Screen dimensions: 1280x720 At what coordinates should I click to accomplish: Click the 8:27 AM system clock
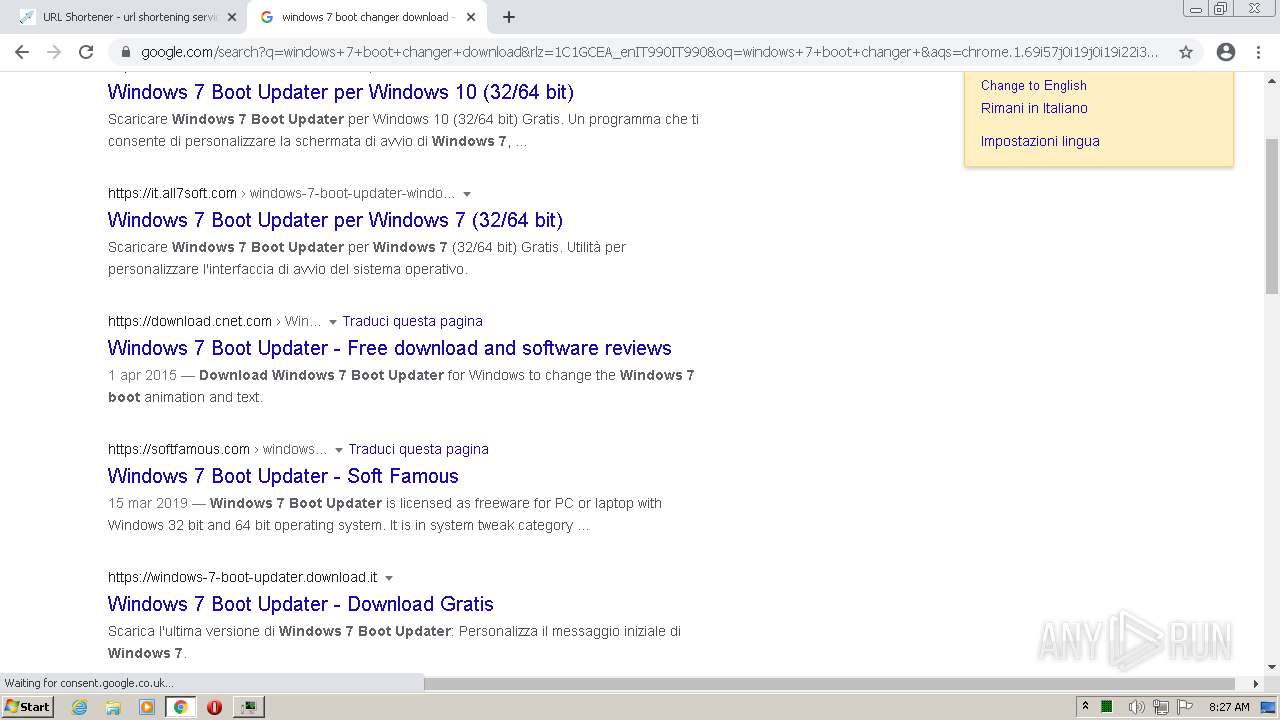pos(1229,707)
